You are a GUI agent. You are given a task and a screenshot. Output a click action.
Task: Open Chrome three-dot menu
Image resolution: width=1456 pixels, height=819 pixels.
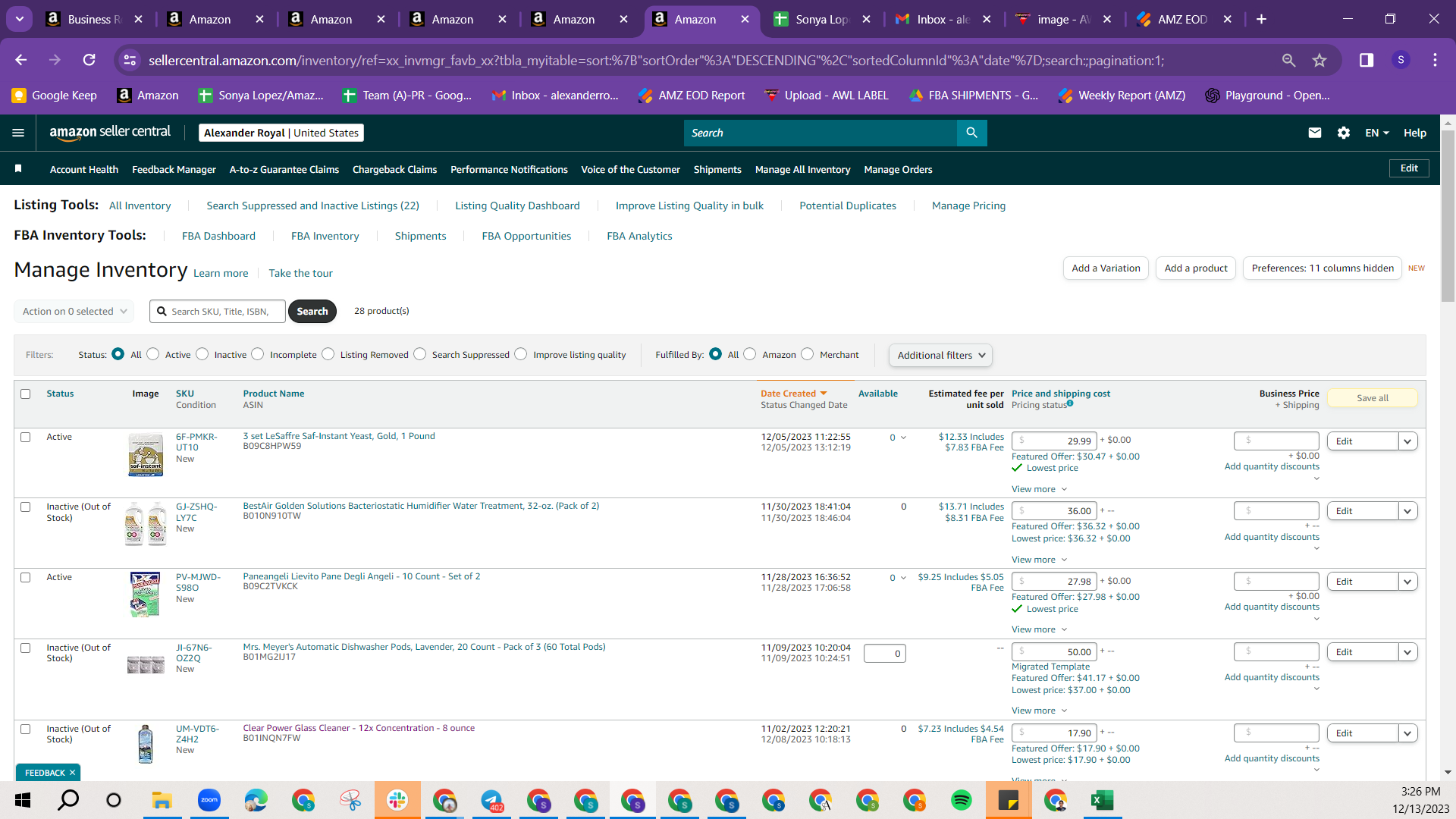pos(1435,60)
